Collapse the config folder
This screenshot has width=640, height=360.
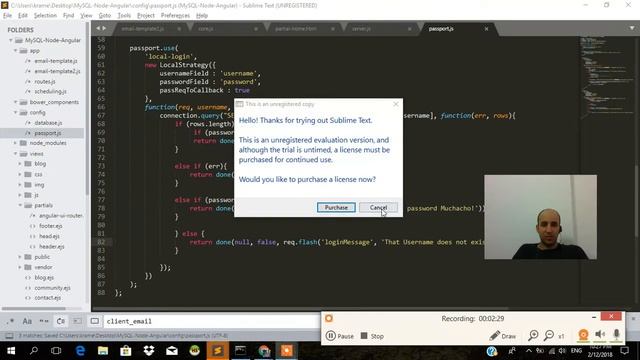16,112
